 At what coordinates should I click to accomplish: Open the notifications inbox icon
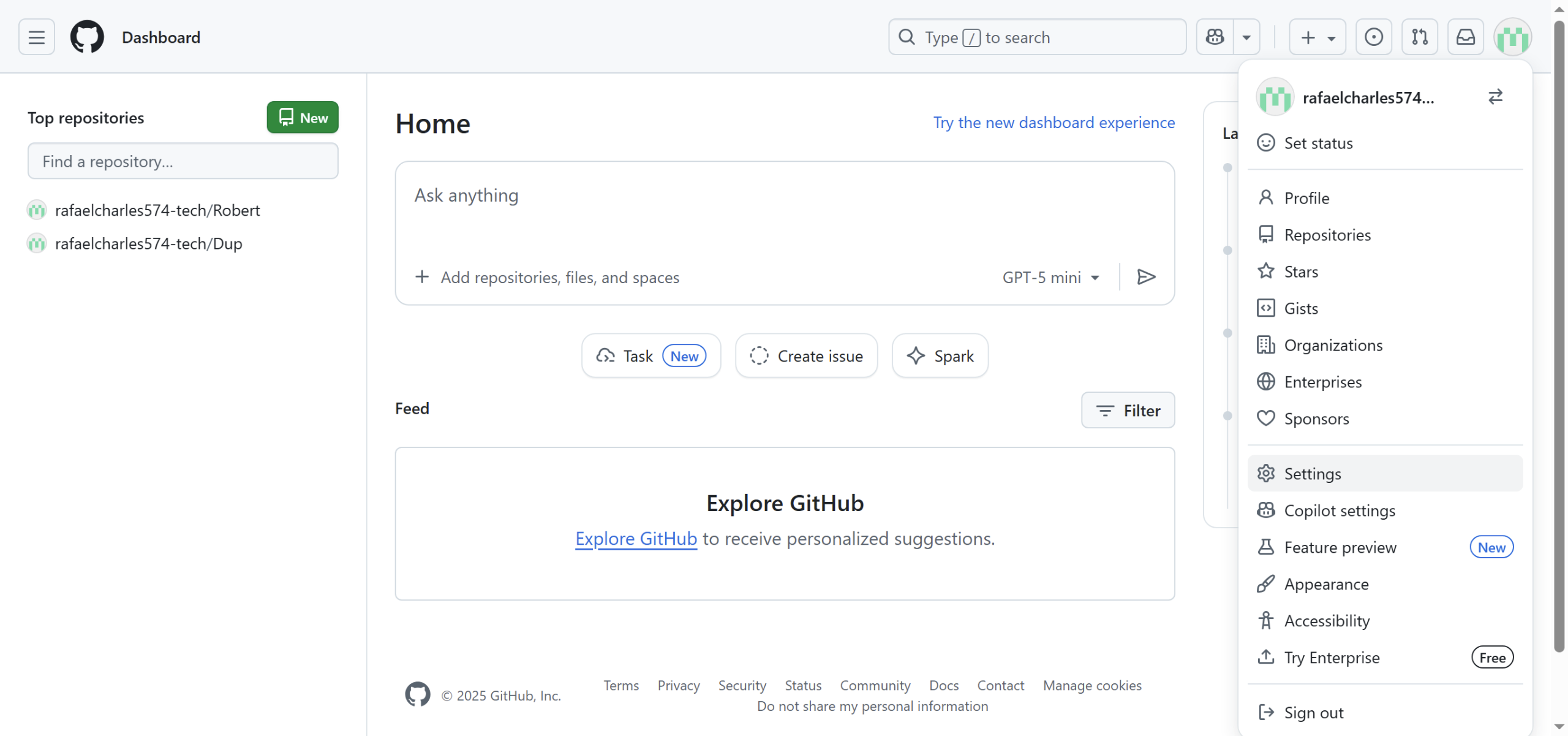coord(1465,37)
